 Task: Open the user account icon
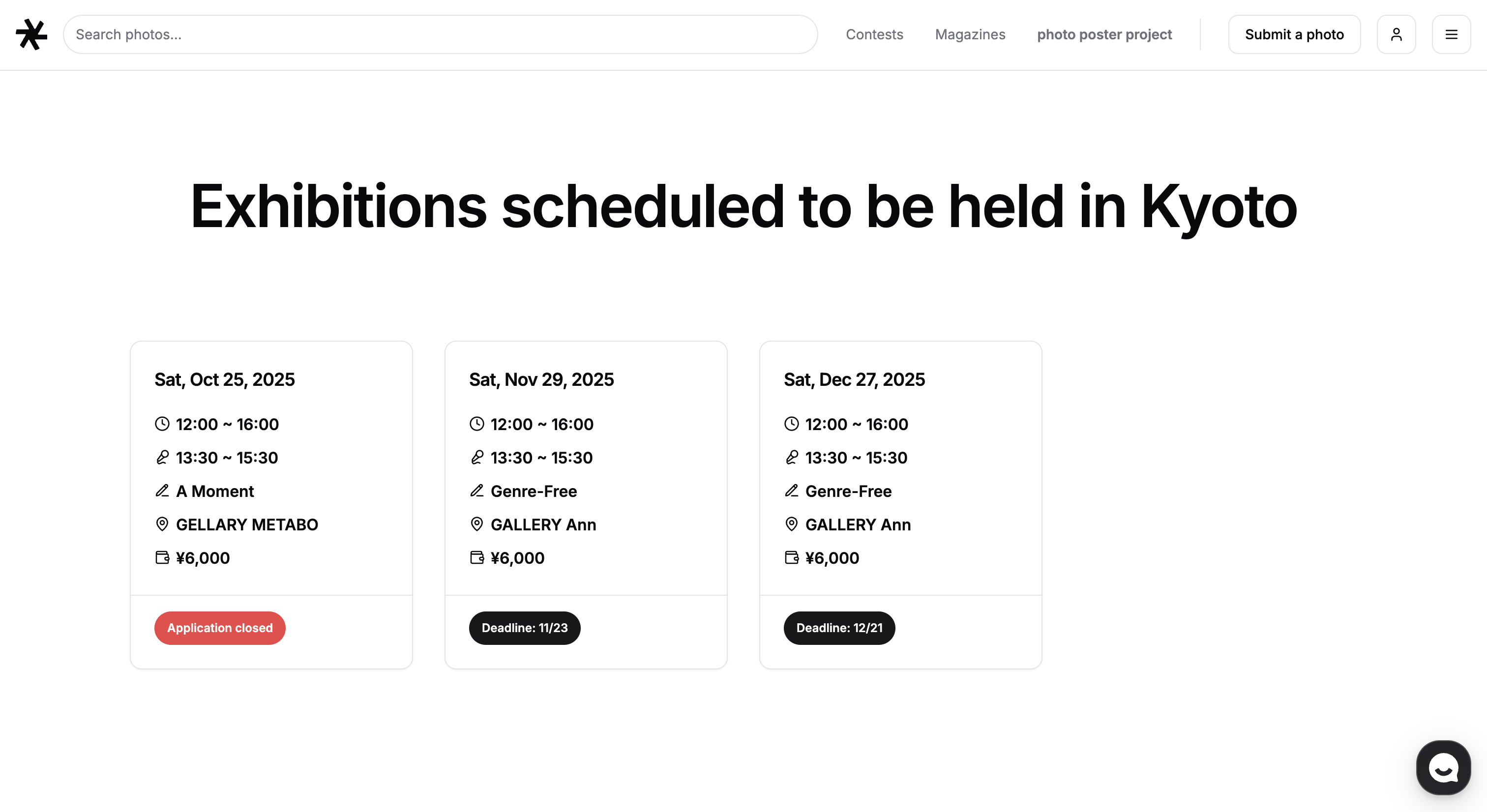(x=1396, y=34)
